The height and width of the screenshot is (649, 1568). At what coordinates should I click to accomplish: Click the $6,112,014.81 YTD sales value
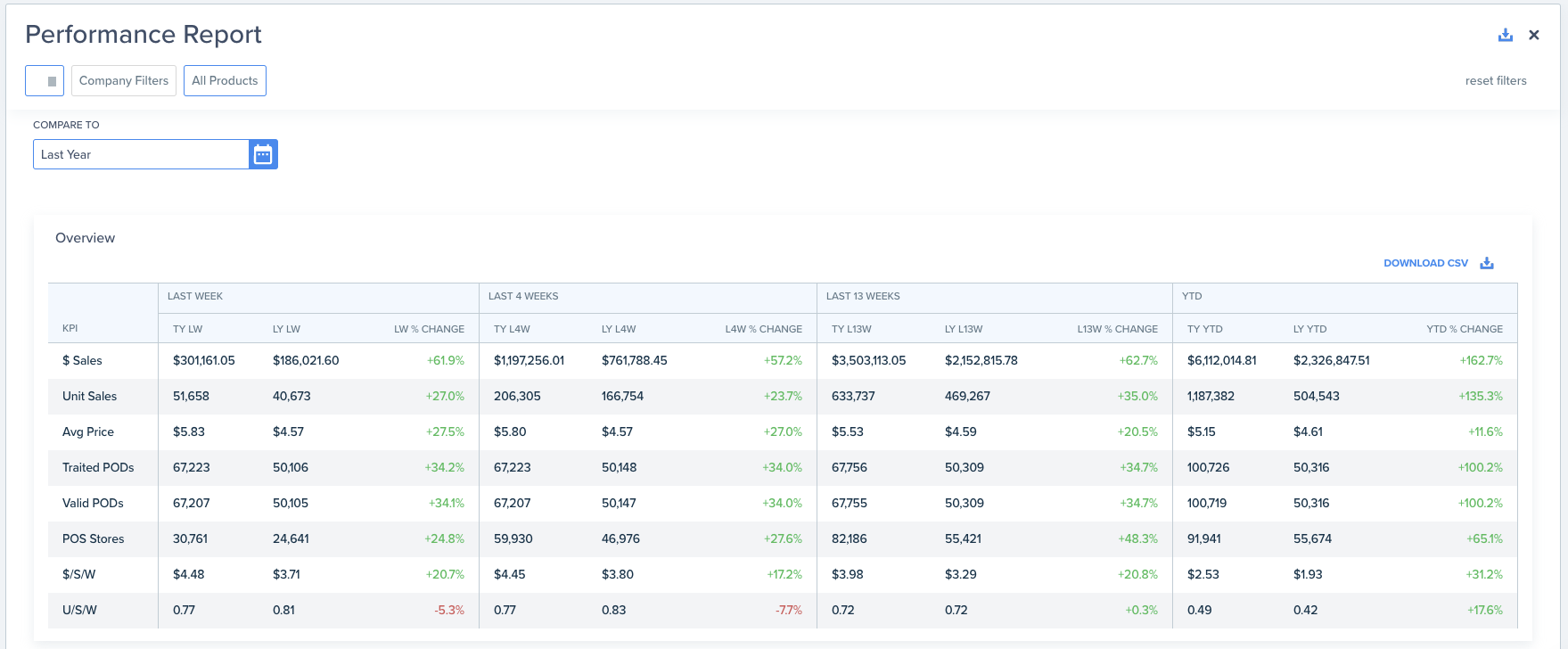pyautogui.click(x=1222, y=360)
